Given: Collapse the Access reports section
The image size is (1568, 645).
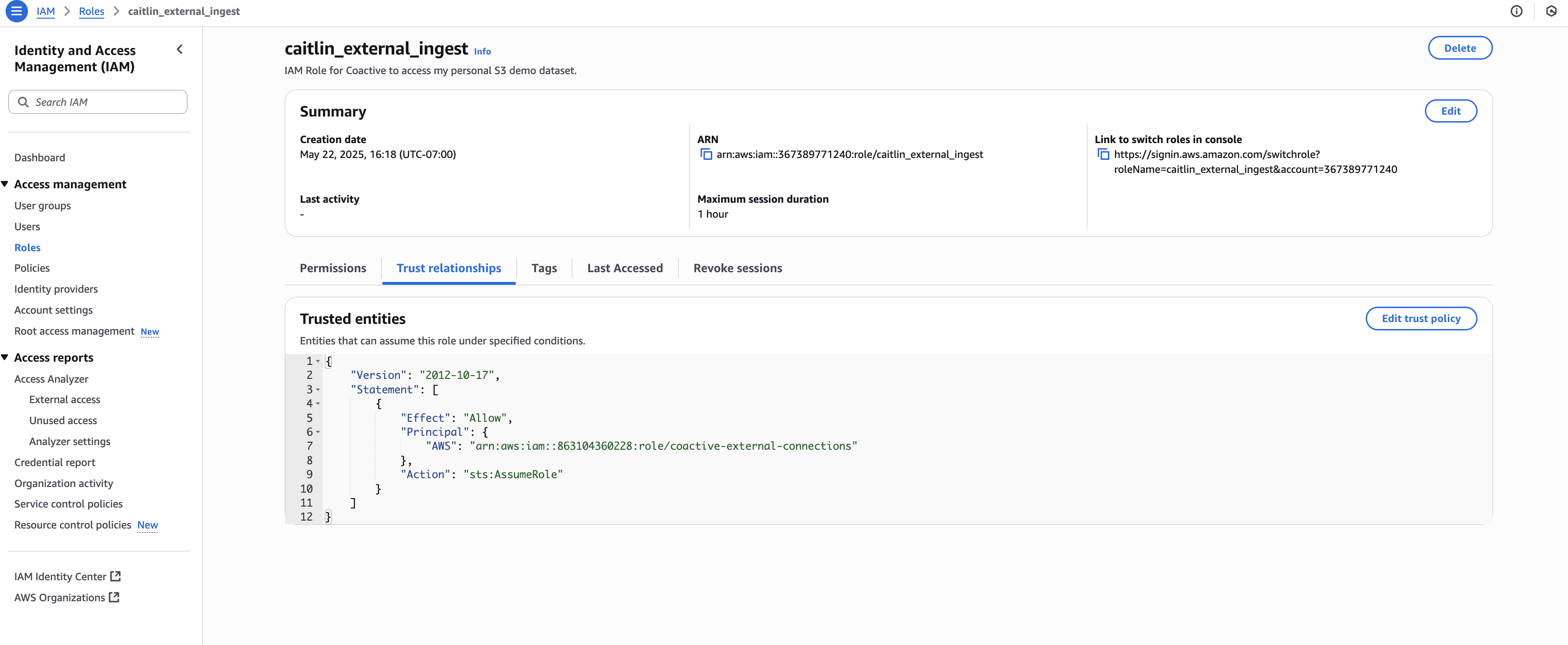Looking at the screenshot, I should click(x=5, y=357).
